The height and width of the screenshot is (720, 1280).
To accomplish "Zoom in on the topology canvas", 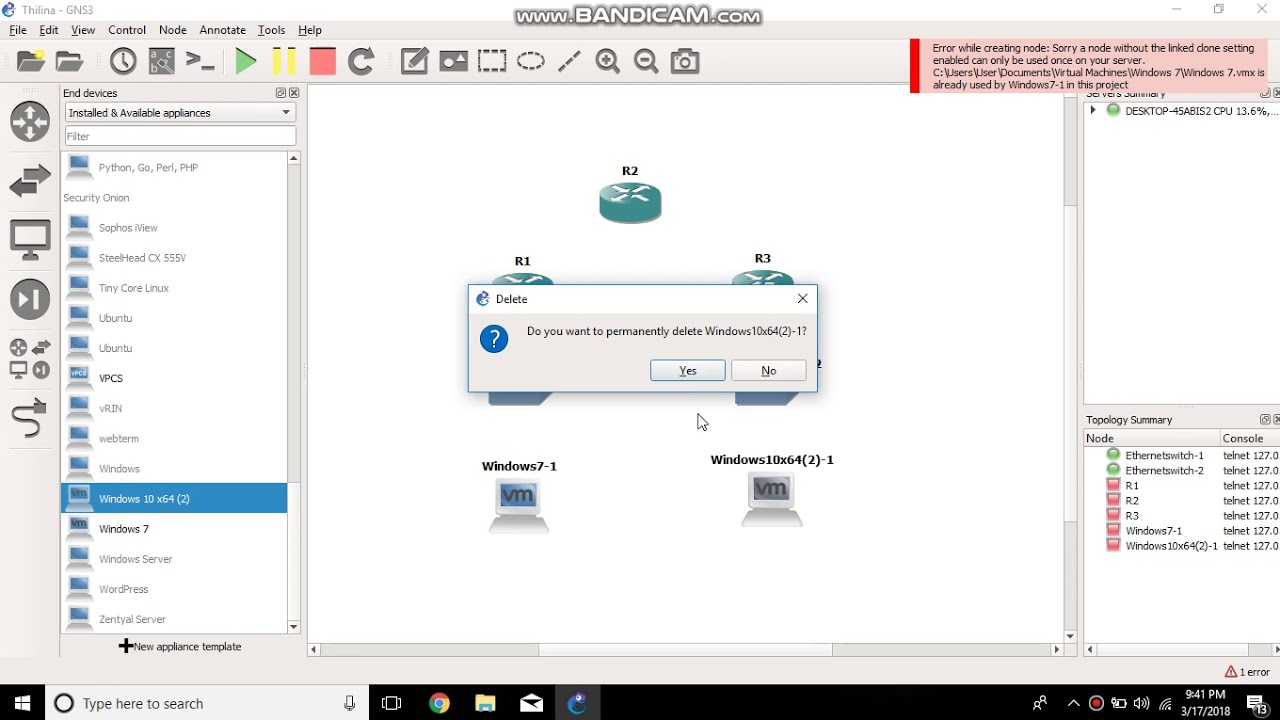I will click(x=607, y=62).
